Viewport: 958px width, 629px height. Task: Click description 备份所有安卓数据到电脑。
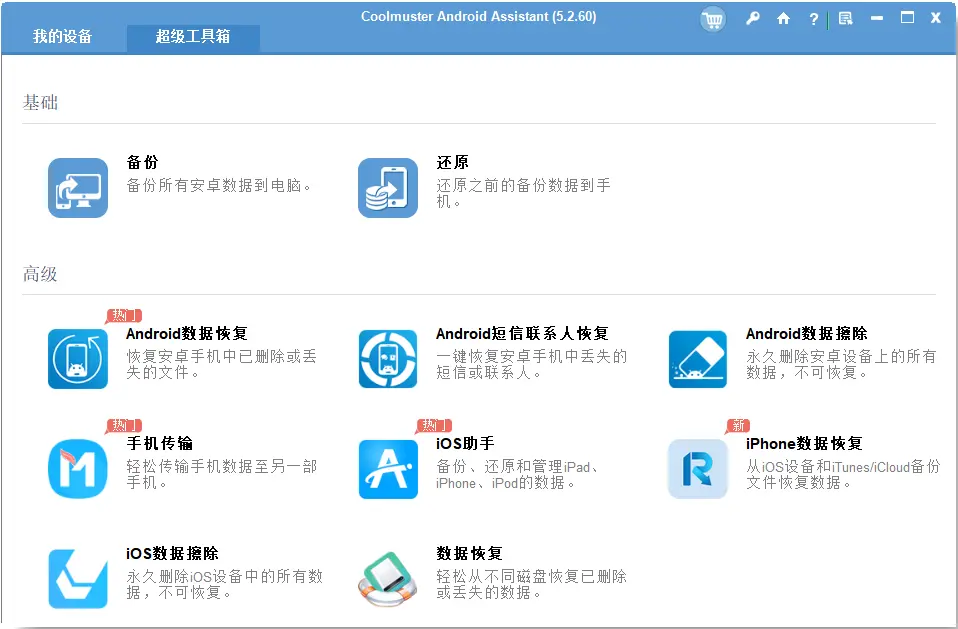[x=219, y=185]
